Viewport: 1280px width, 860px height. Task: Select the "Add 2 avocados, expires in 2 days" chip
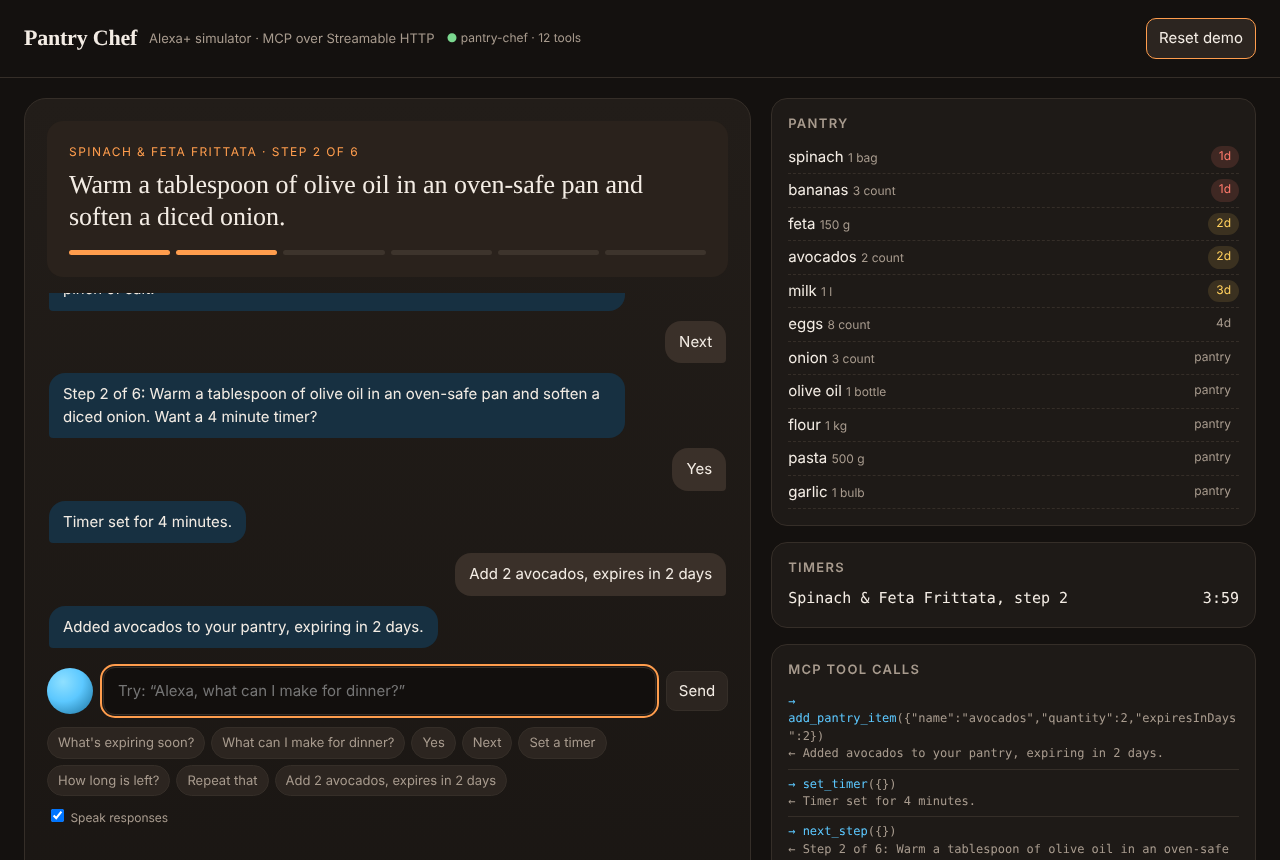(391, 781)
